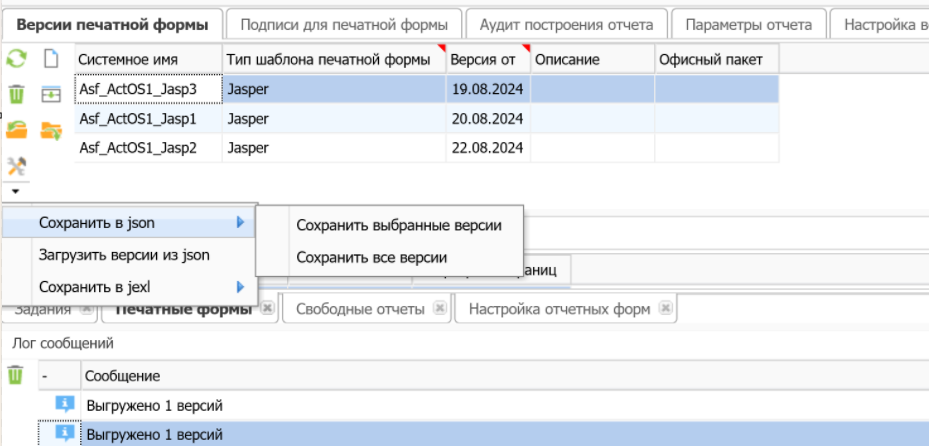Viewport: 929px width, 446px height.
Task: Click info icon of first log message
Action: 64,404
